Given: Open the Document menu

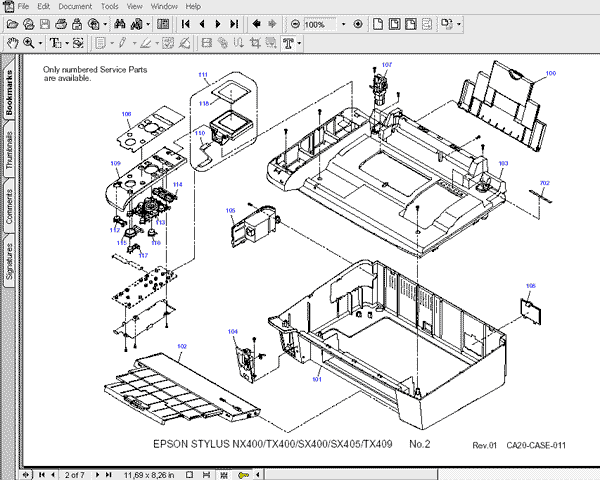Looking at the screenshot, I should coord(75,6).
